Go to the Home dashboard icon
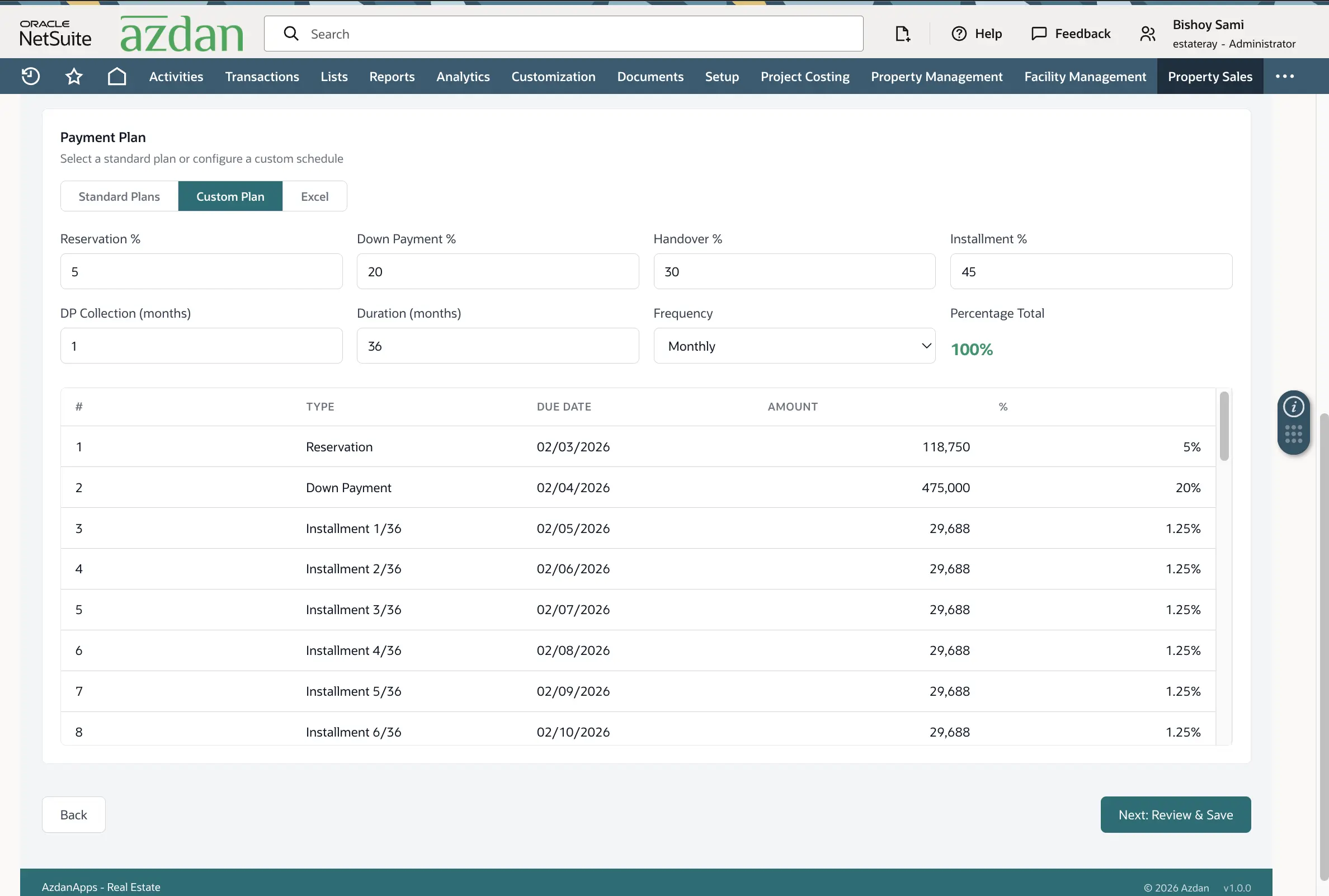 click(x=117, y=76)
